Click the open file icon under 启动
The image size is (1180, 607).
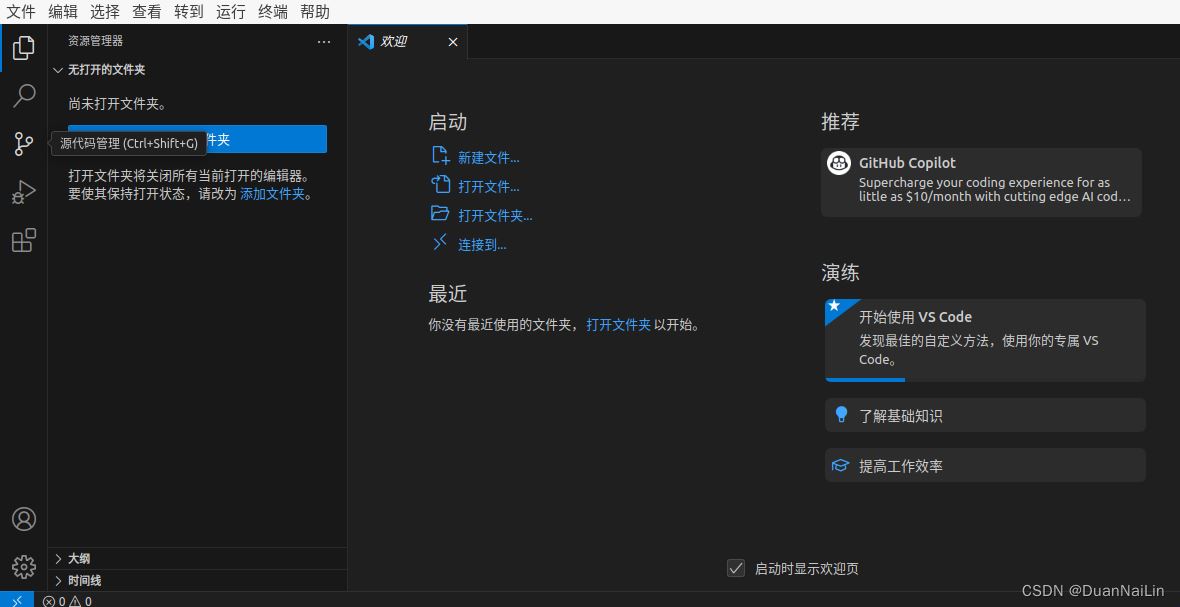pos(440,184)
